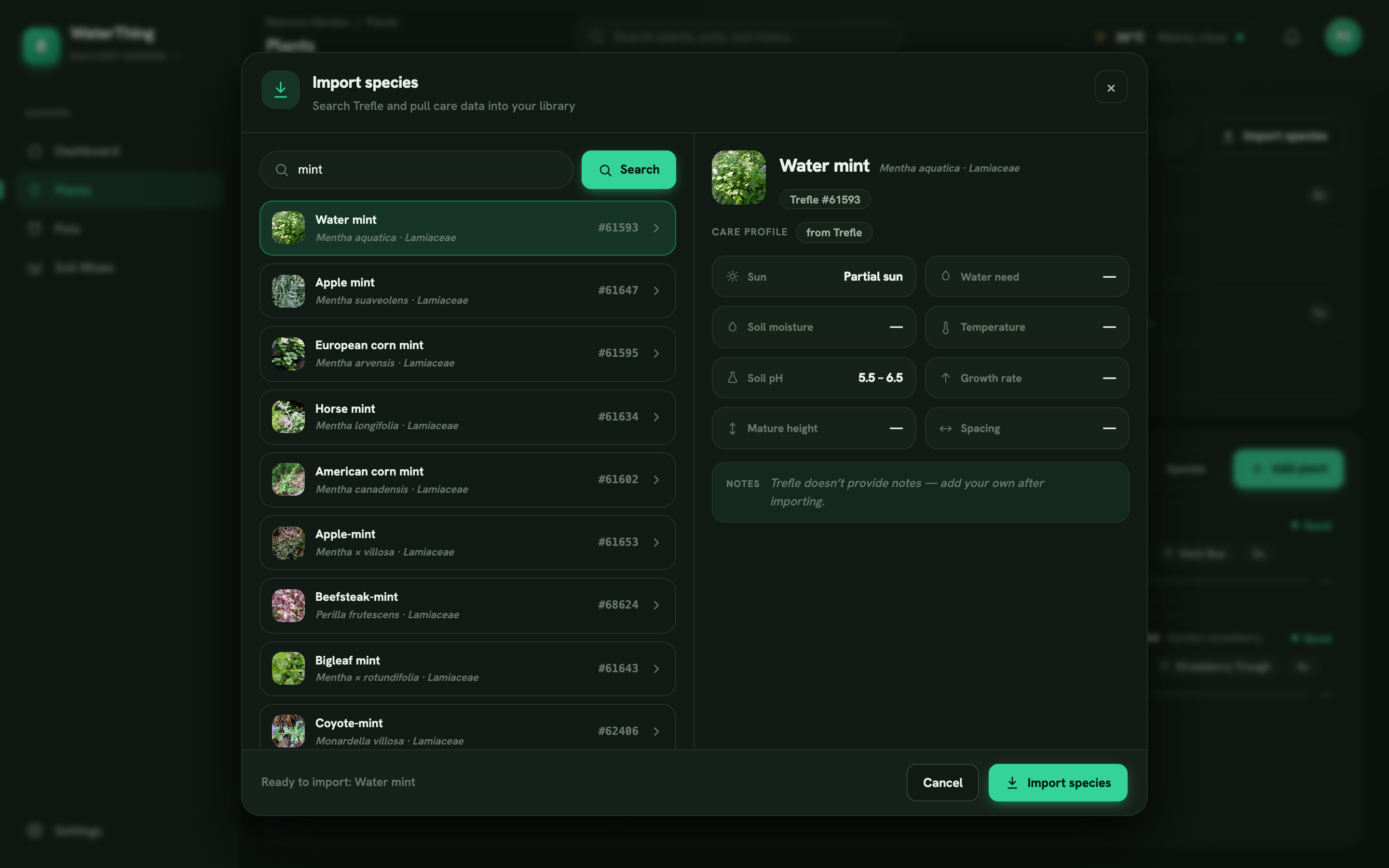
Task: Click the Notes text about Trefle notes
Action: point(907,492)
